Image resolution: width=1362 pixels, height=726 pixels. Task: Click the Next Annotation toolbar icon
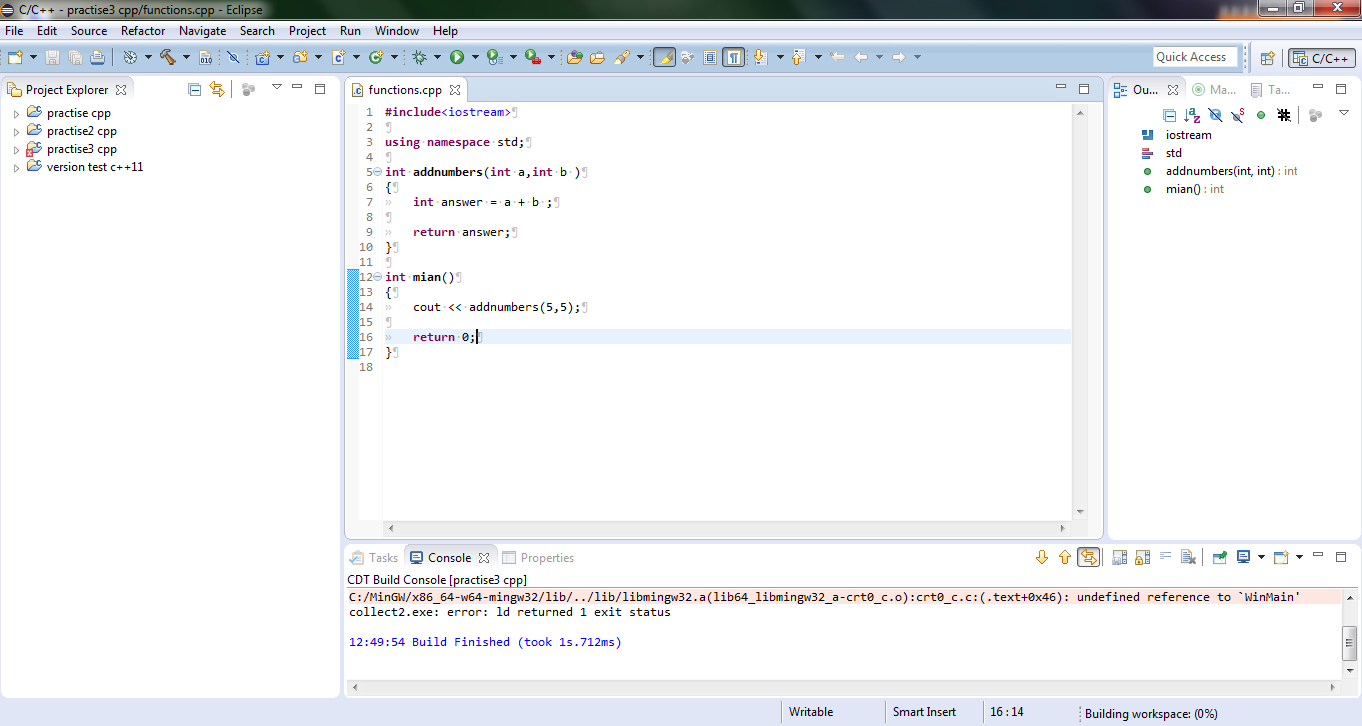click(x=760, y=57)
